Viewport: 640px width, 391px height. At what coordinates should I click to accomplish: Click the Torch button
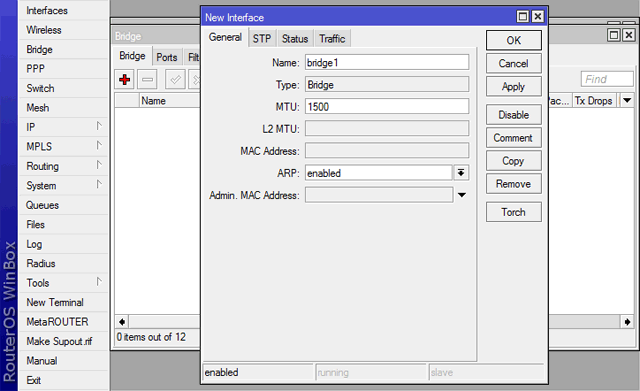(513, 212)
